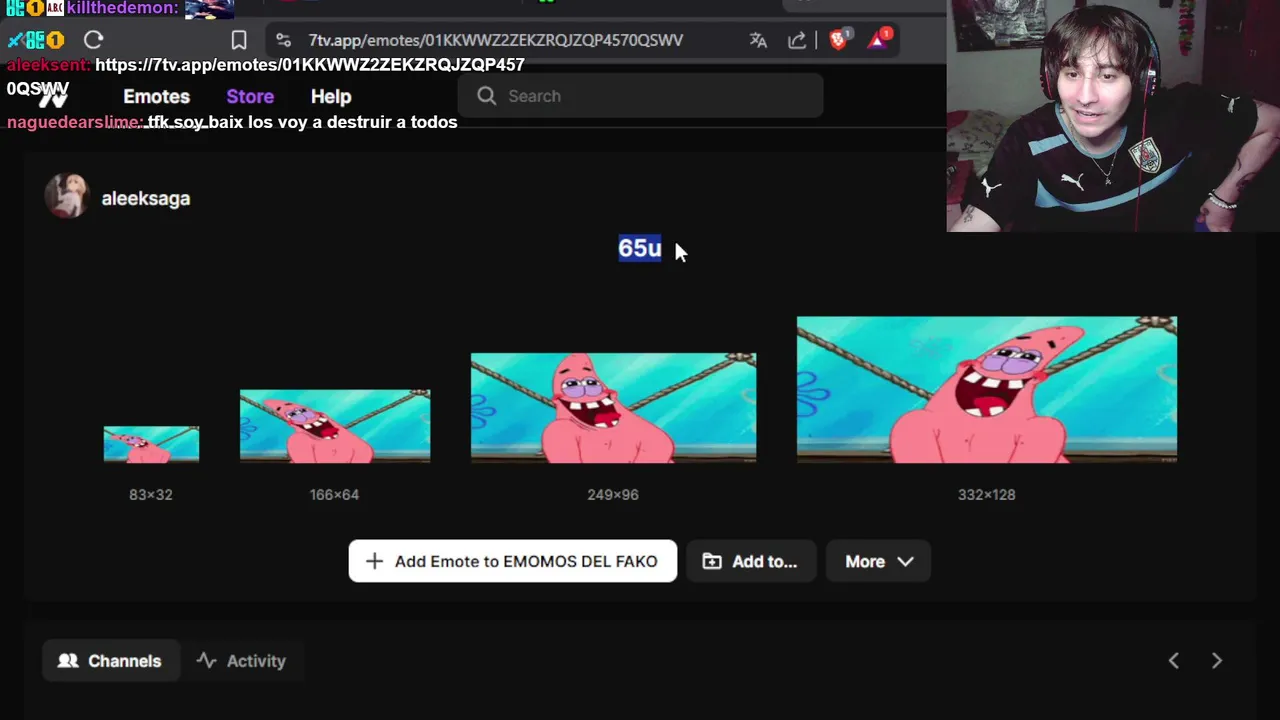Click the Add to... button

[x=750, y=561]
